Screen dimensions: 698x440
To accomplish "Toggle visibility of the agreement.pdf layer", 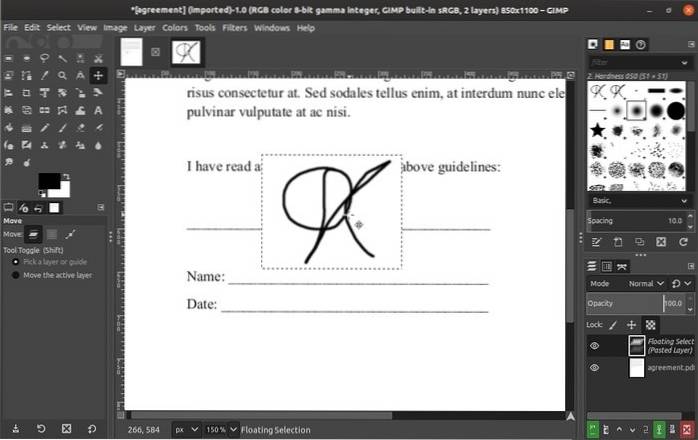I will 595,368.
